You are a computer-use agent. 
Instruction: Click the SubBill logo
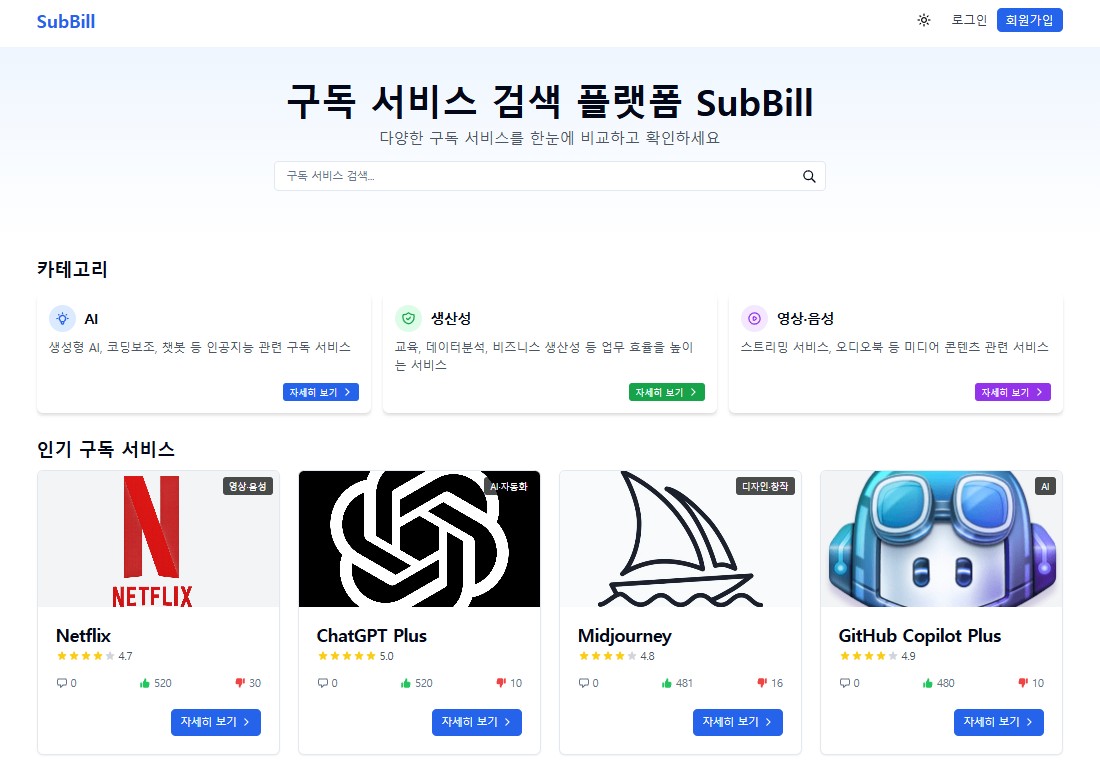coord(65,21)
